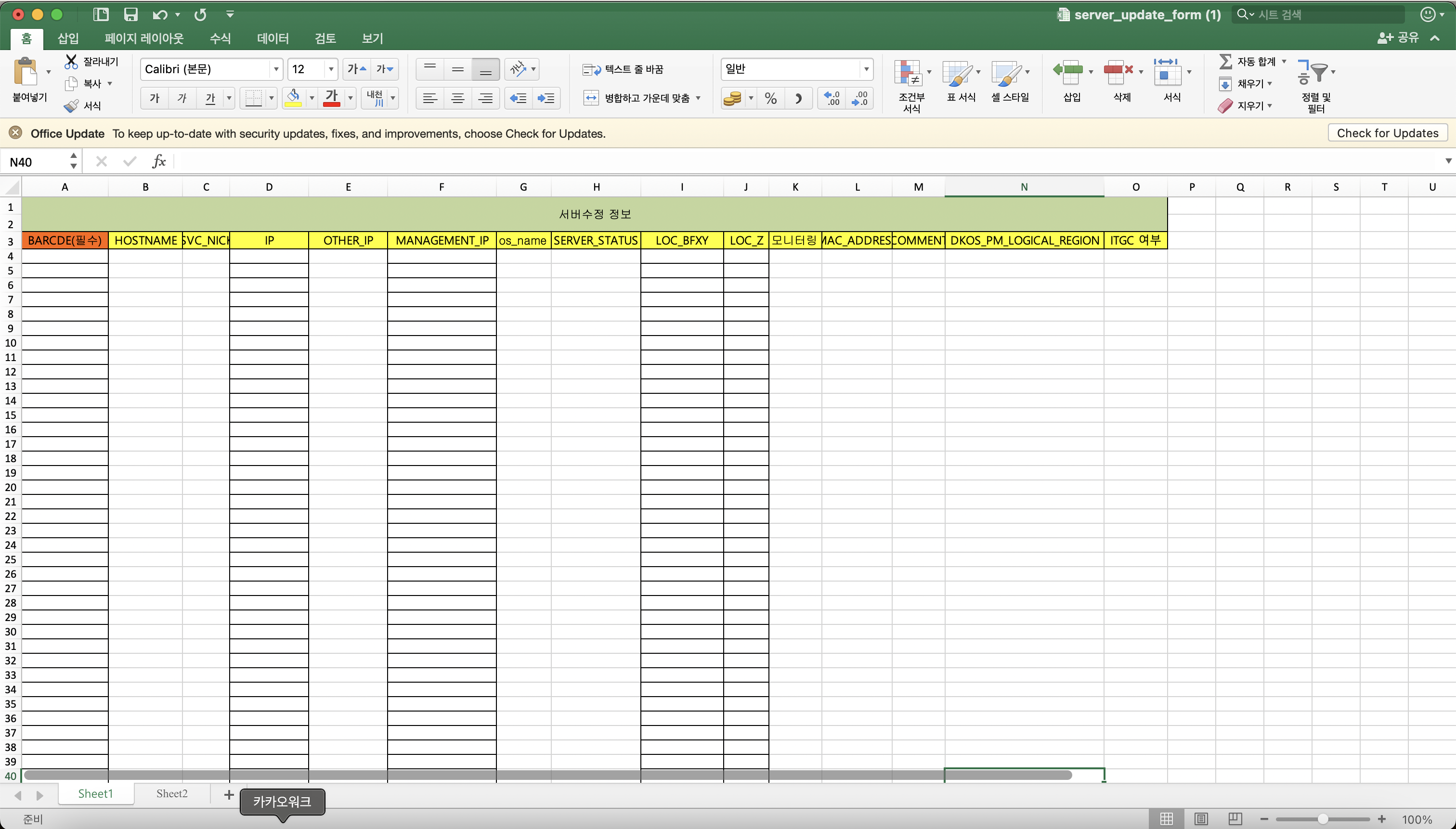This screenshot has width=1456, height=829.
Task: Add a new sheet with plus button
Action: pyautogui.click(x=229, y=794)
